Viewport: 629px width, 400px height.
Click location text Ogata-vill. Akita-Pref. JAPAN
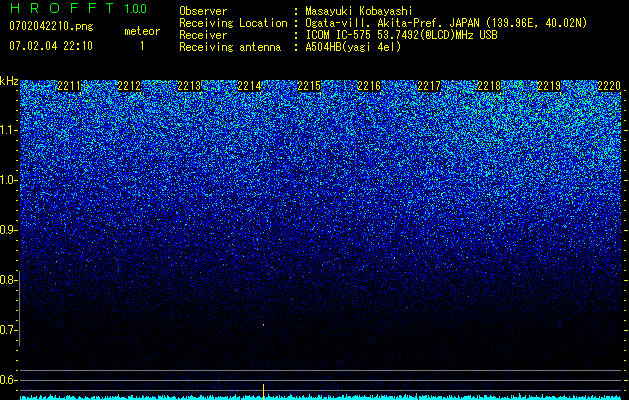point(393,23)
